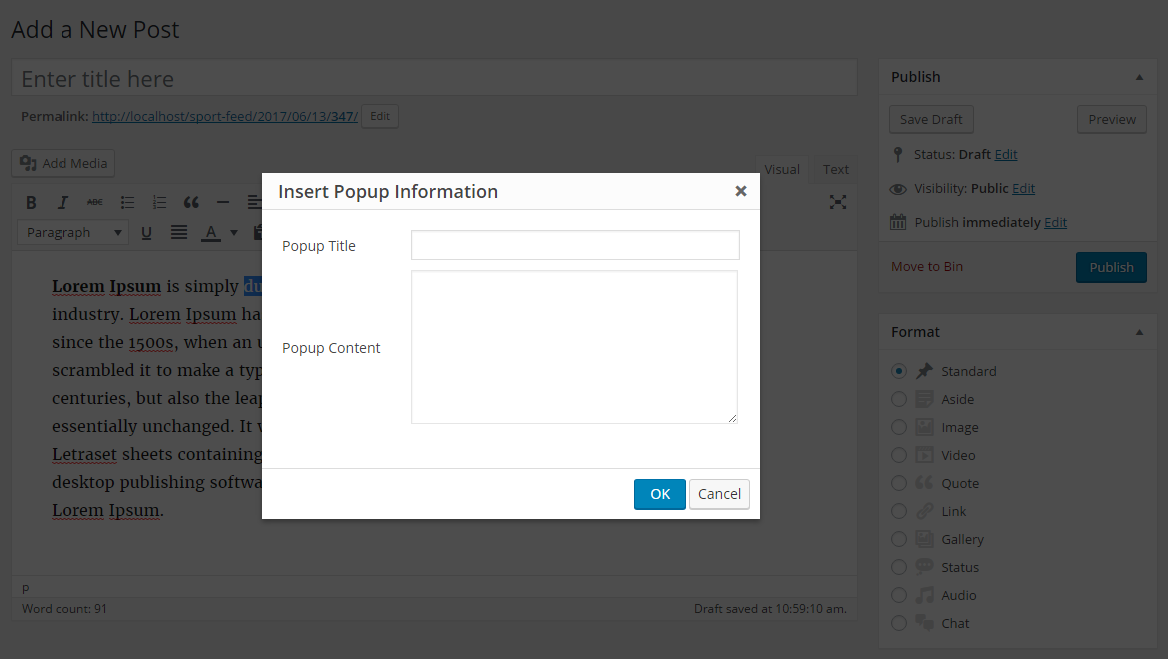Underline the selected text
1168x659 pixels.
tap(146, 233)
